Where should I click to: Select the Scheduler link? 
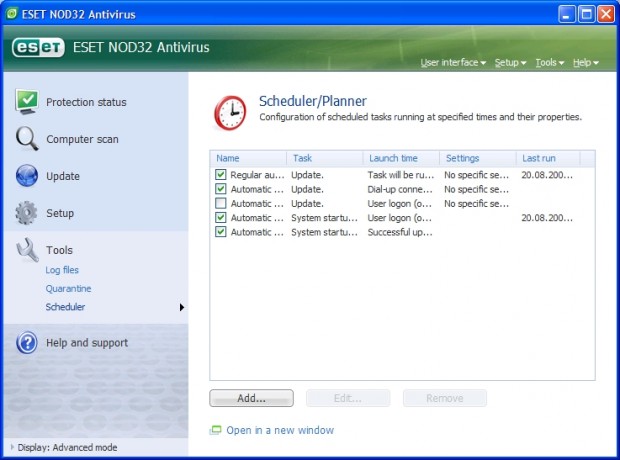point(65,307)
